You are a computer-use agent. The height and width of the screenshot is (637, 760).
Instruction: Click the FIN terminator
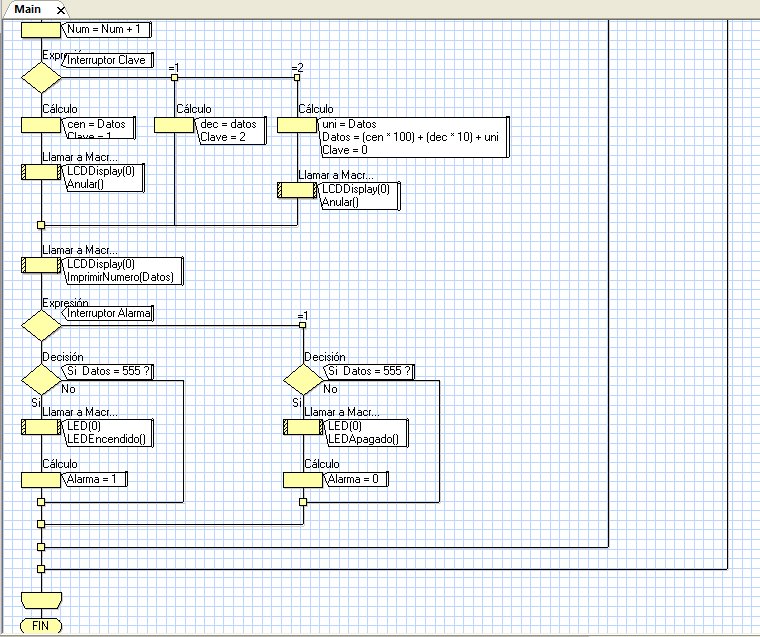click(41, 625)
